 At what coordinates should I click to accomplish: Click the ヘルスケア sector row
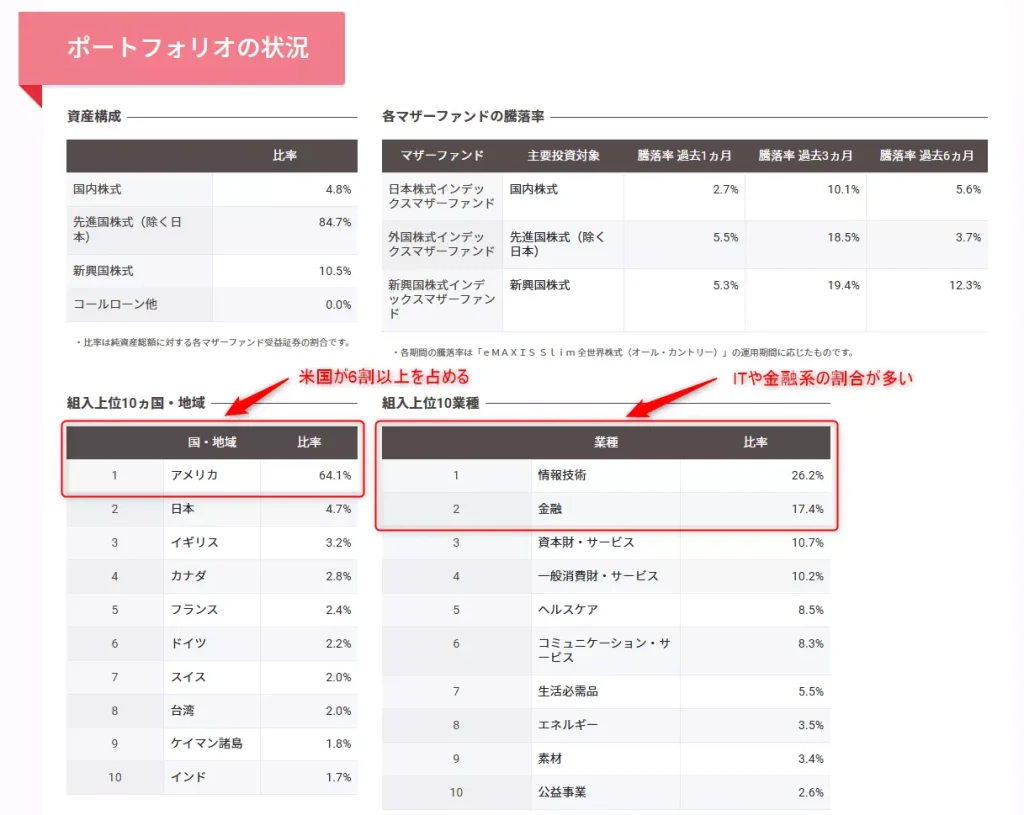(606, 610)
